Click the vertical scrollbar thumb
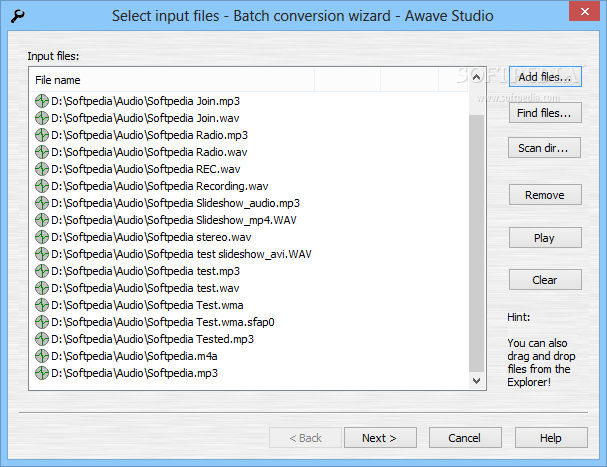 tap(477, 243)
